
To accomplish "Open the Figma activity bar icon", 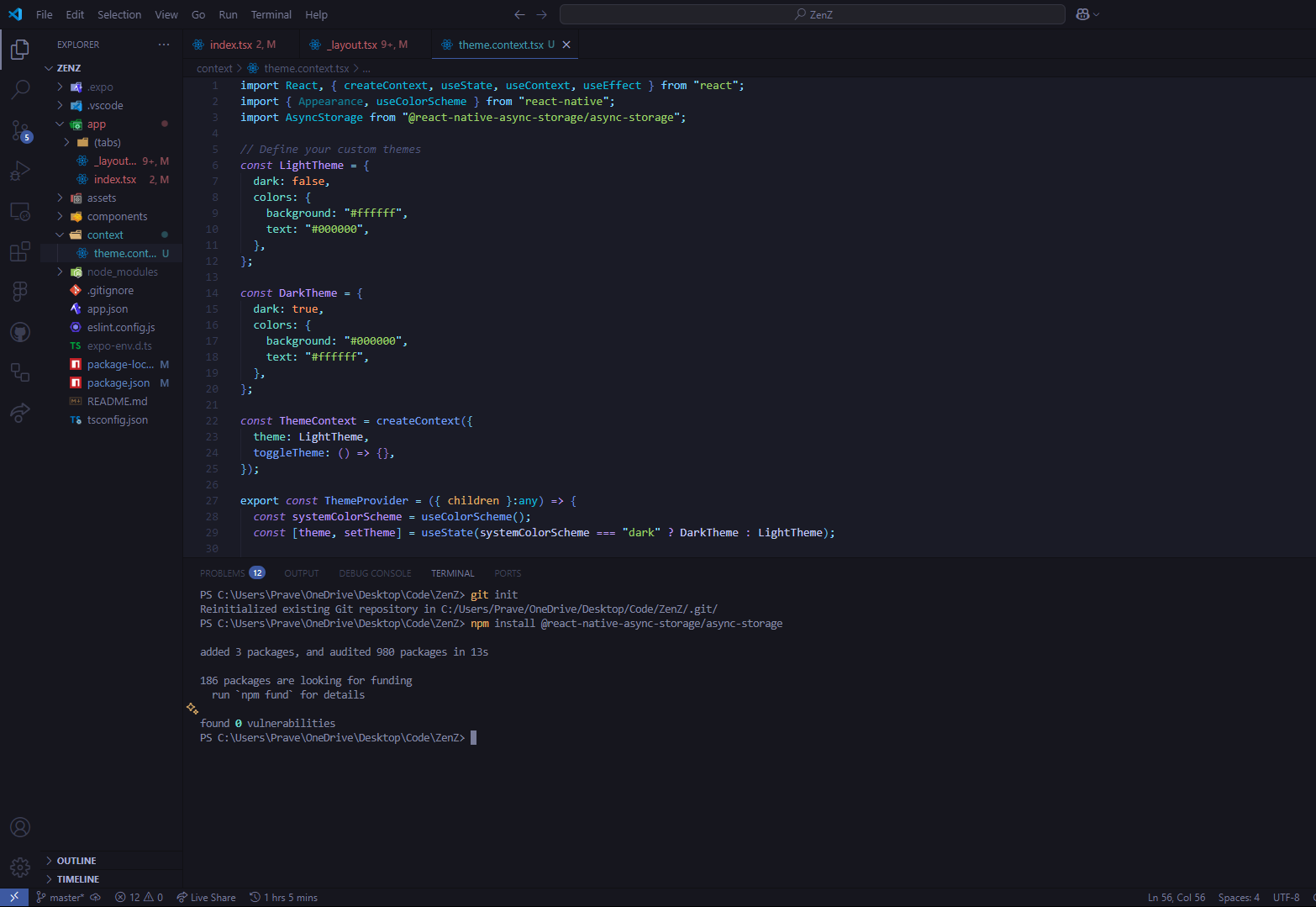I will [x=20, y=292].
